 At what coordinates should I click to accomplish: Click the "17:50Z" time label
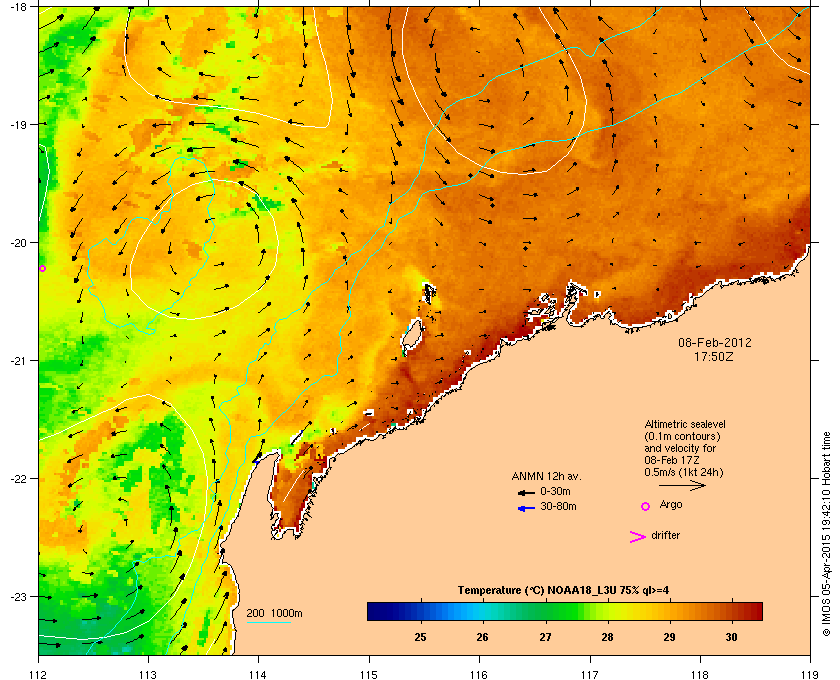(x=714, y=356)
